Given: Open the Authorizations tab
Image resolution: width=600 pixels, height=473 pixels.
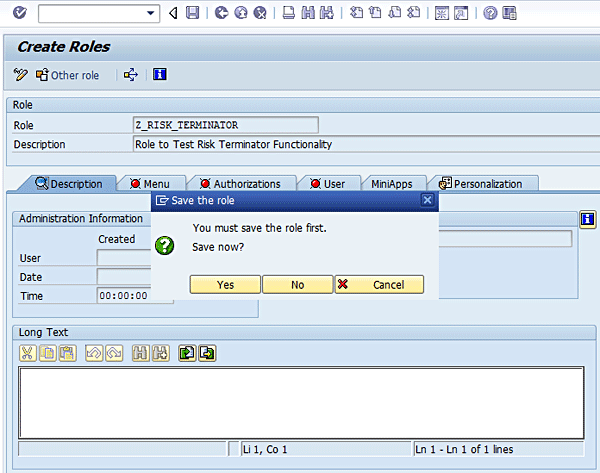Looking at the screenshot, I should click(240, 184).
